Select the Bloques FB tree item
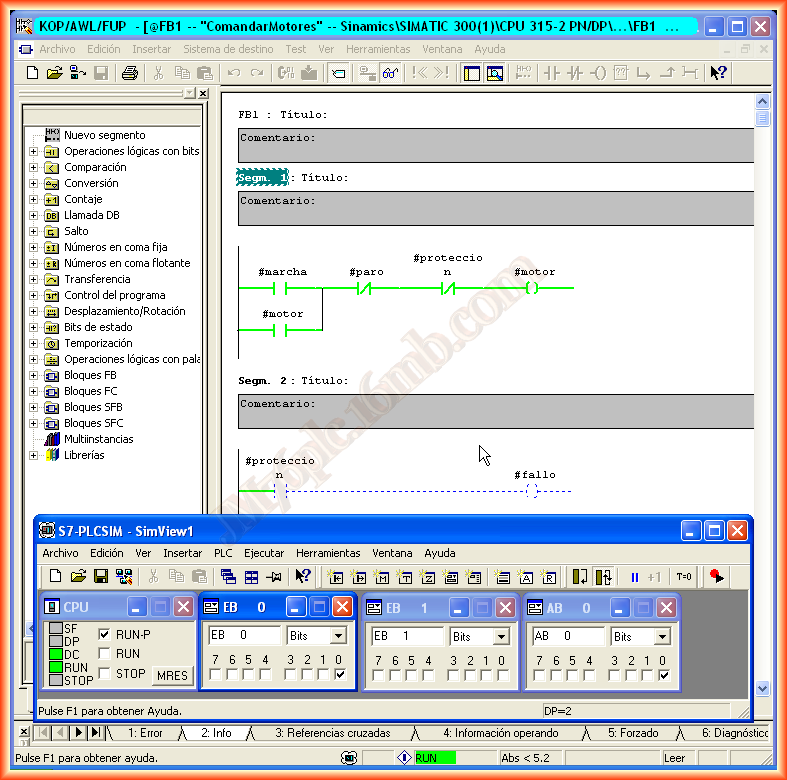The height and width of the screenshot is (780, 787). (x=90, y=375)
